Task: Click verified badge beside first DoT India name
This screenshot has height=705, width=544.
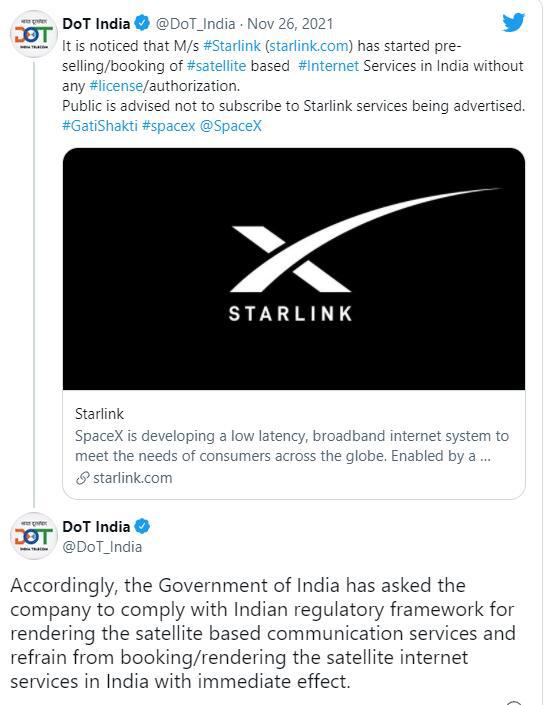Action: [x=143, y=23]
